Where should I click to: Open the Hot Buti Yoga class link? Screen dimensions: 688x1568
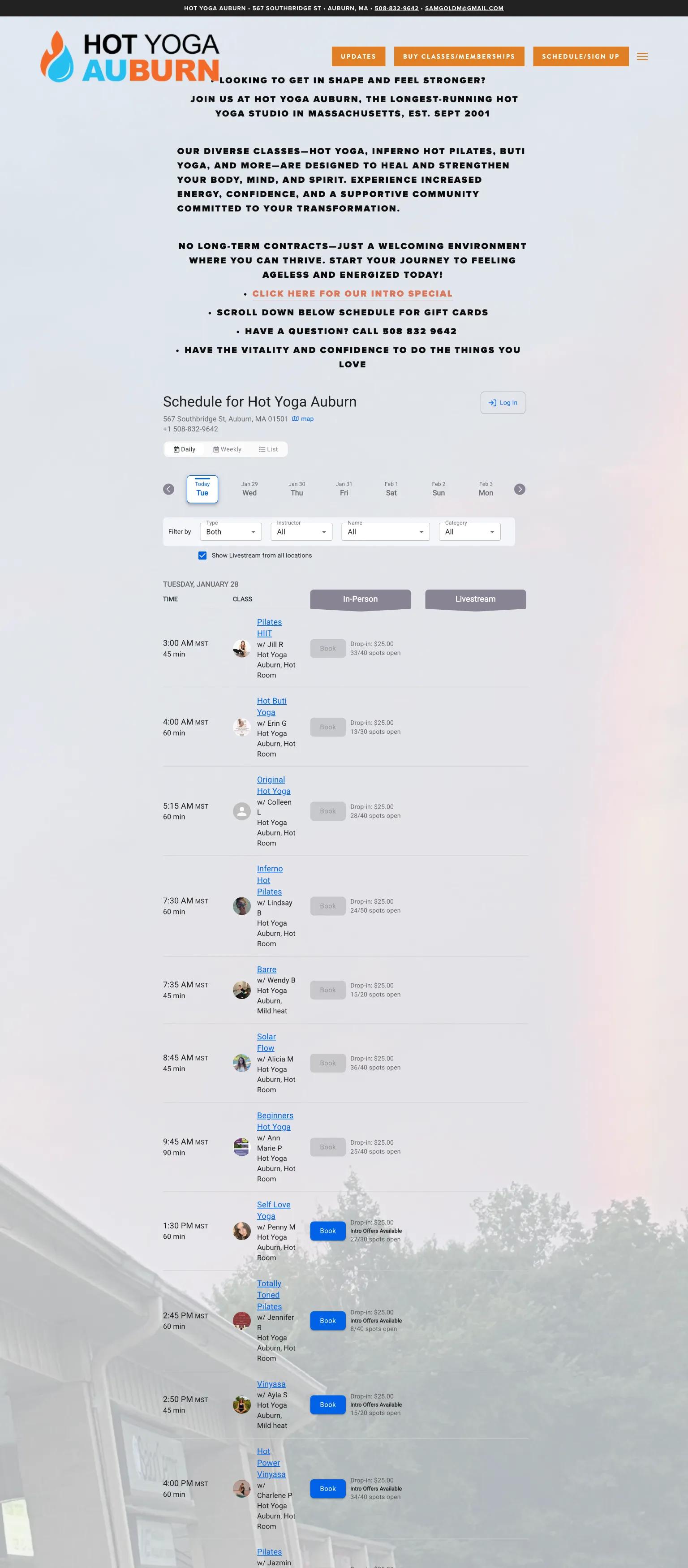tap(271, 706)
